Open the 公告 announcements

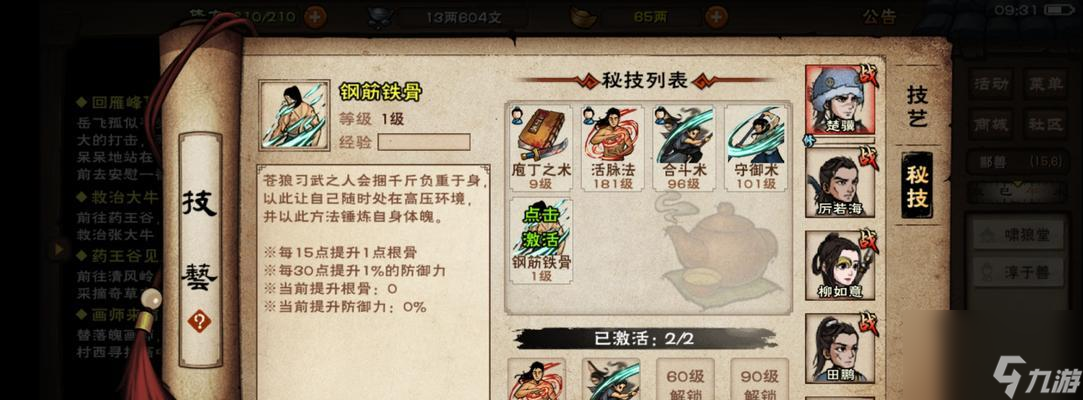coord(879,17)
